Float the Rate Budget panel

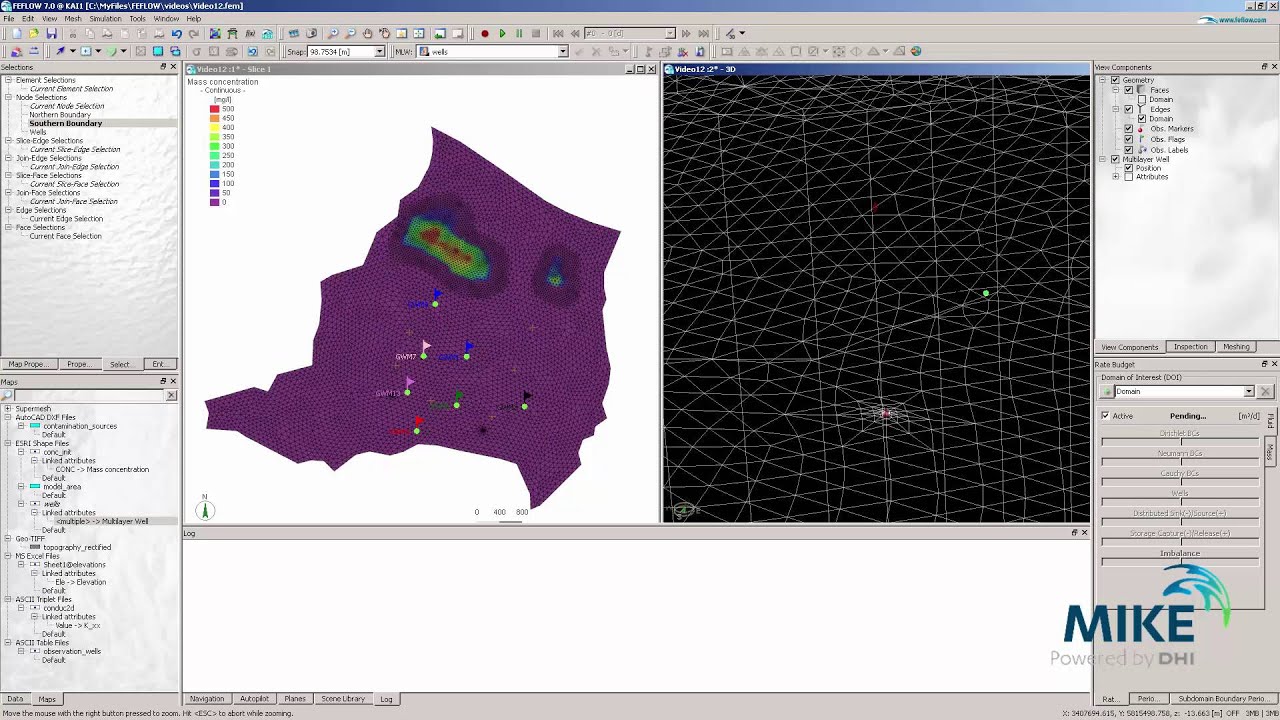[x=1264, y=364]
